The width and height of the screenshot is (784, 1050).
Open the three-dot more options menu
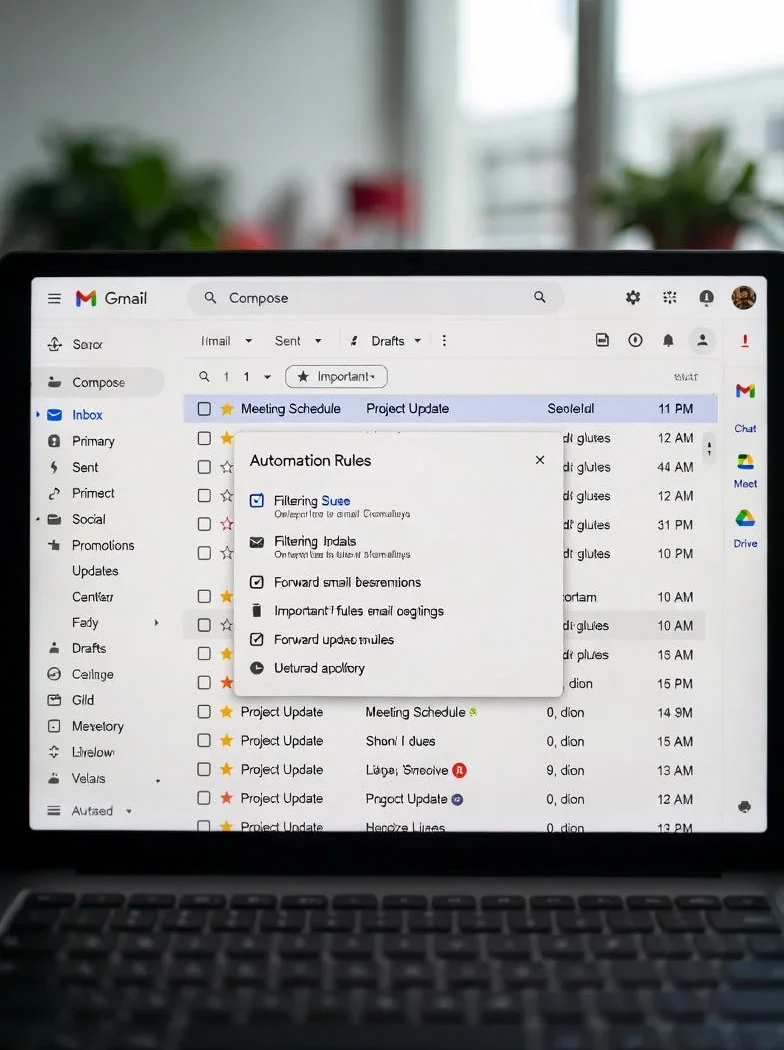click(x=444, y=341)
